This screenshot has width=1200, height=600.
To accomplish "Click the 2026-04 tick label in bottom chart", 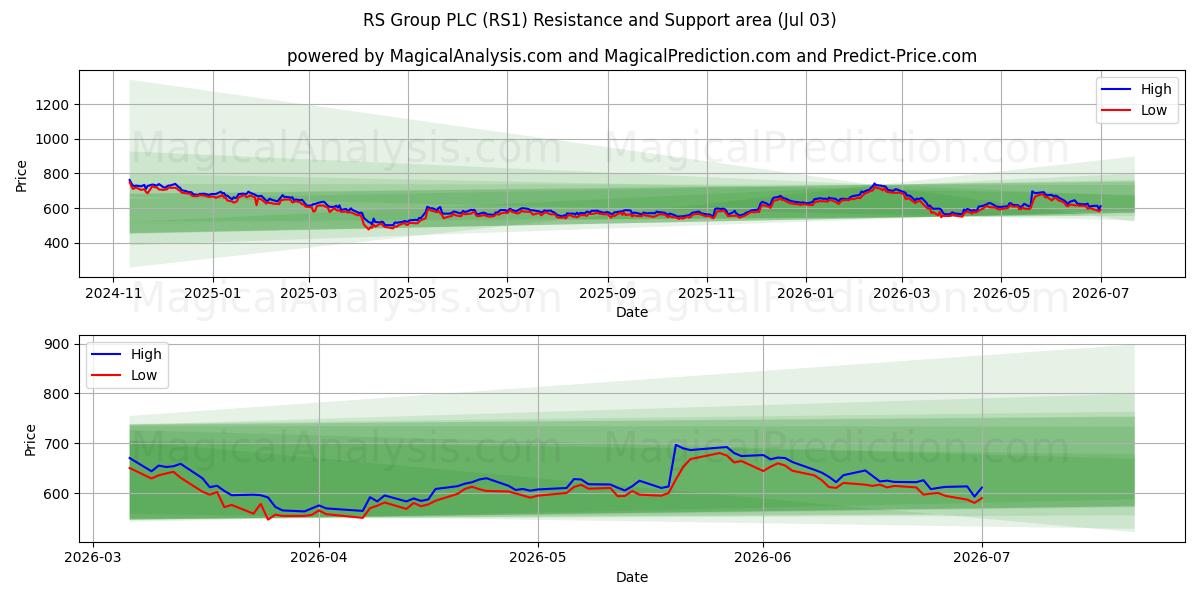I will pyautogui.click(x=319, y=559).
